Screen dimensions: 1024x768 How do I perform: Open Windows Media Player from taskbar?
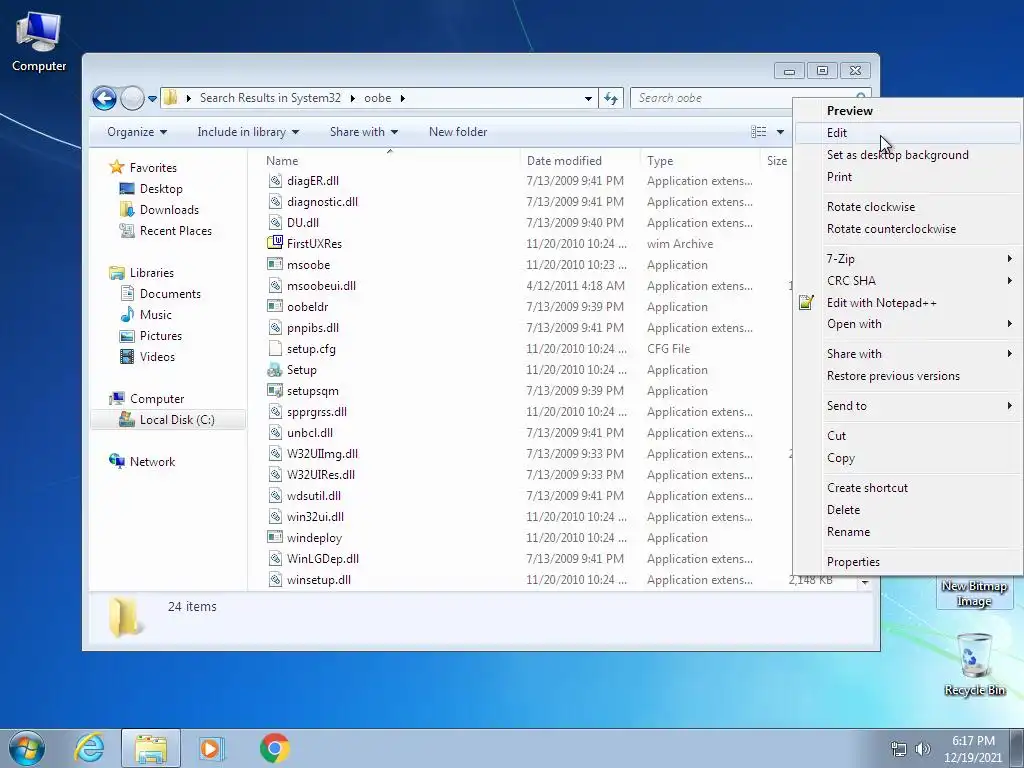(x=212, y=748)
